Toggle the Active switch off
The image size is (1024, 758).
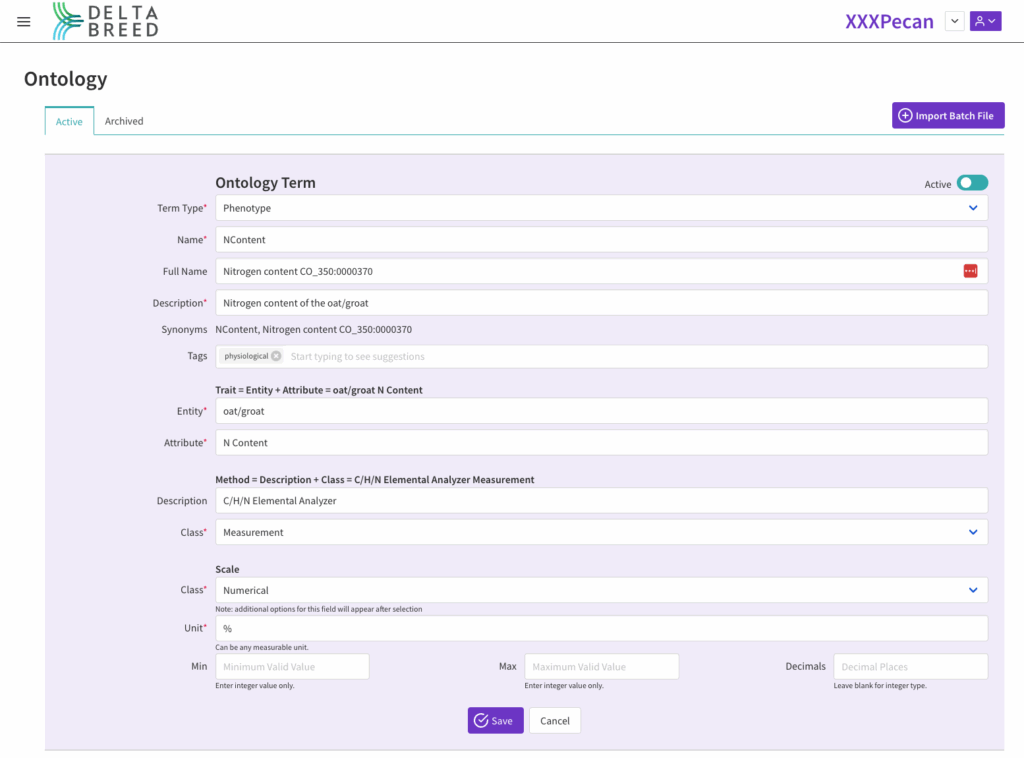971,183
